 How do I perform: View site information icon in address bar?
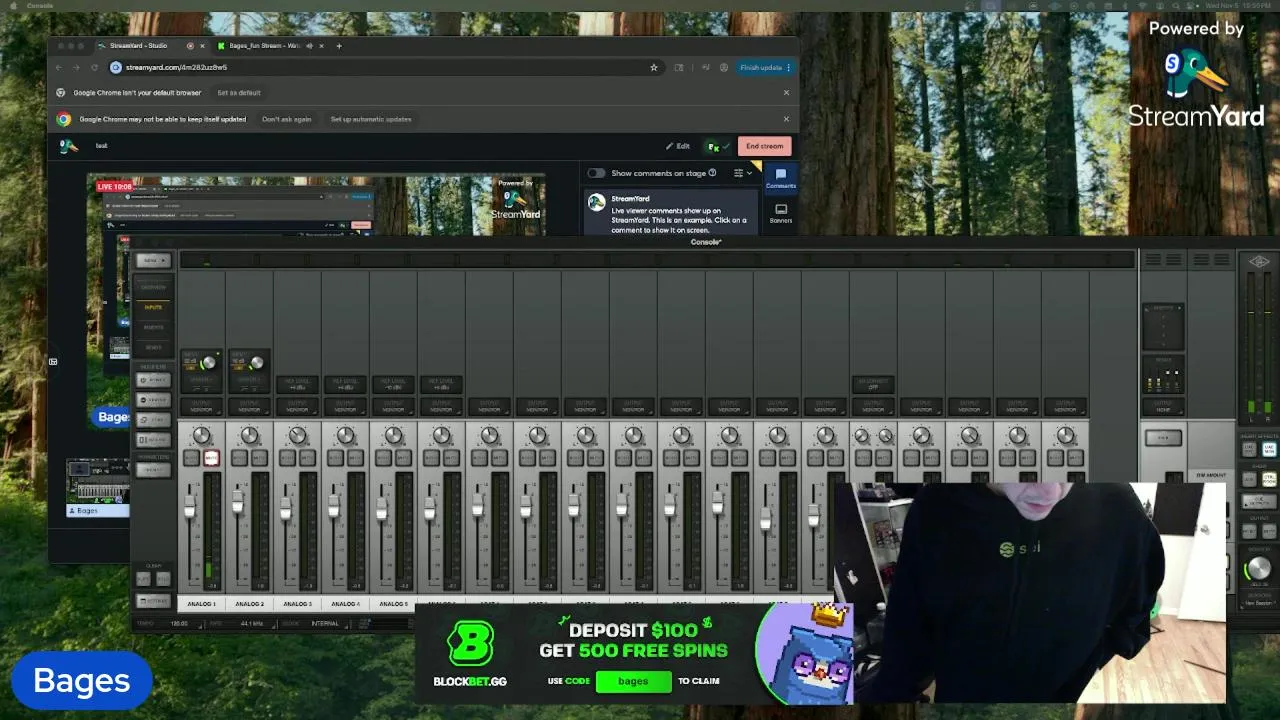click(116, 68)
